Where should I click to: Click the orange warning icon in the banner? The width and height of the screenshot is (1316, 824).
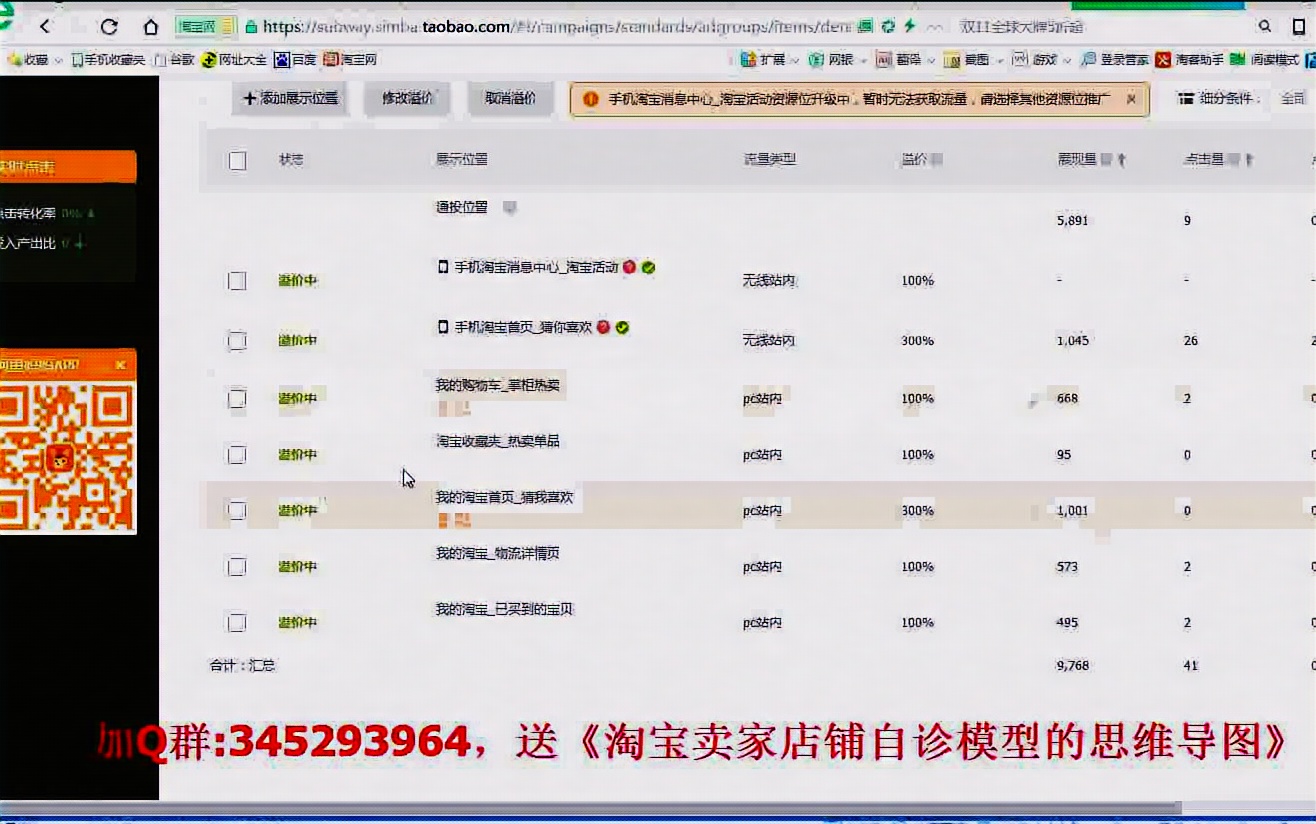590,99
